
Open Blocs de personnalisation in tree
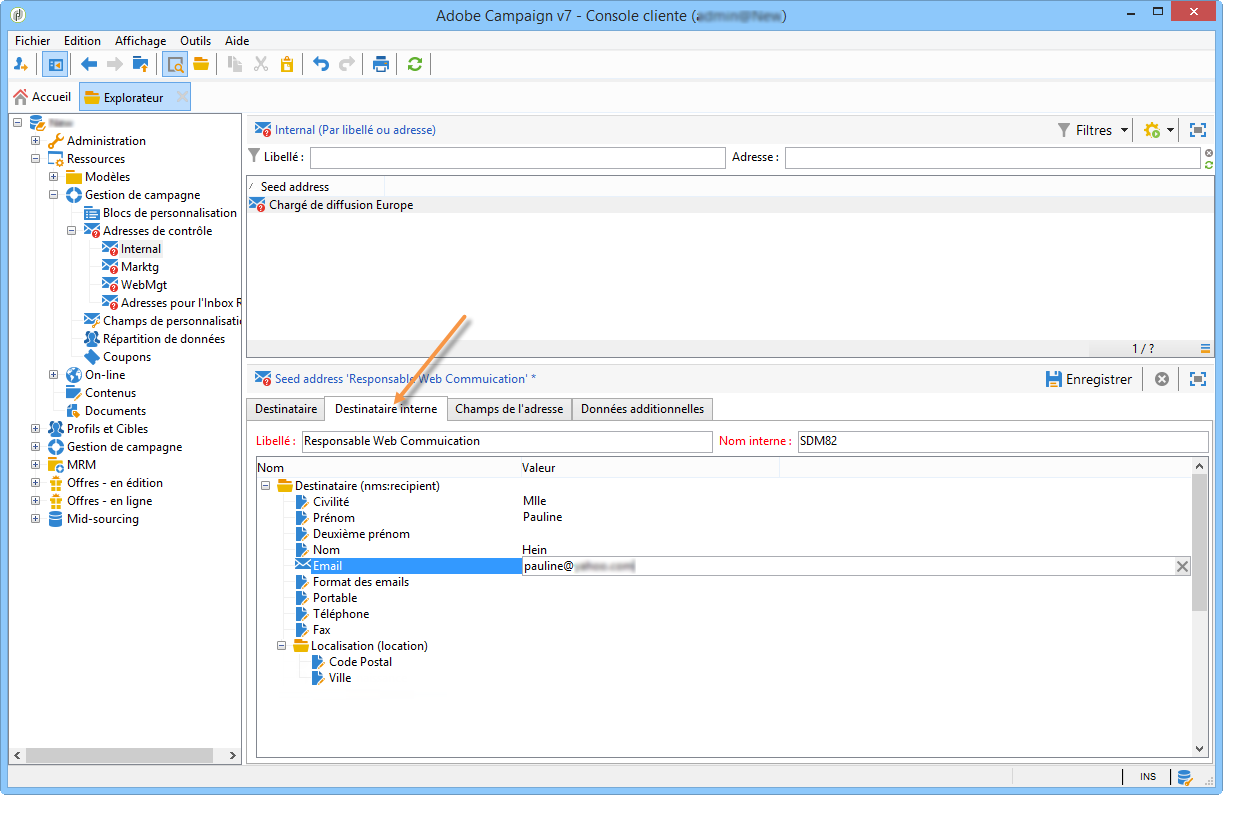point(169,213)
